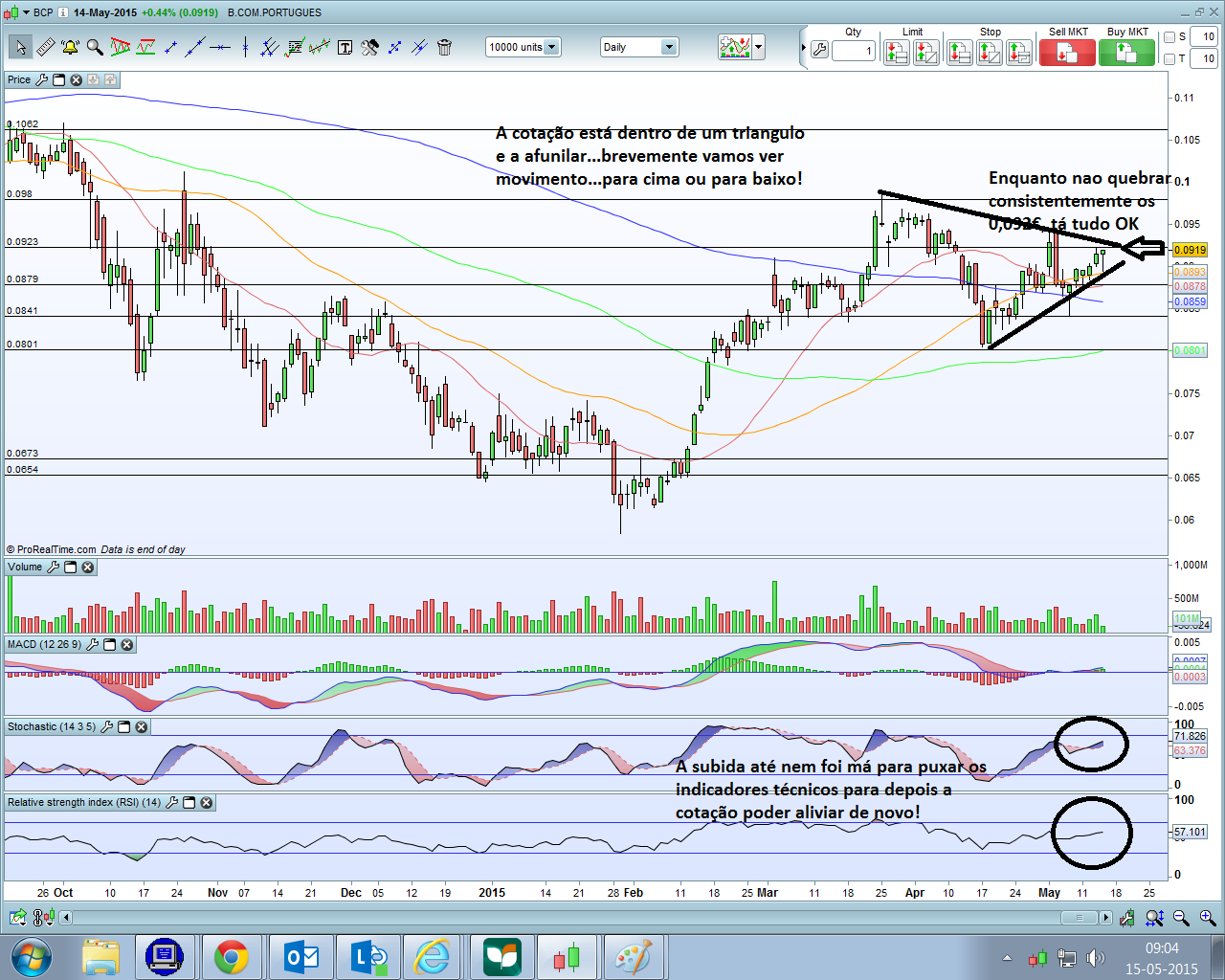
Task: Open Paint from taskbar
Action: pos(633,957)
